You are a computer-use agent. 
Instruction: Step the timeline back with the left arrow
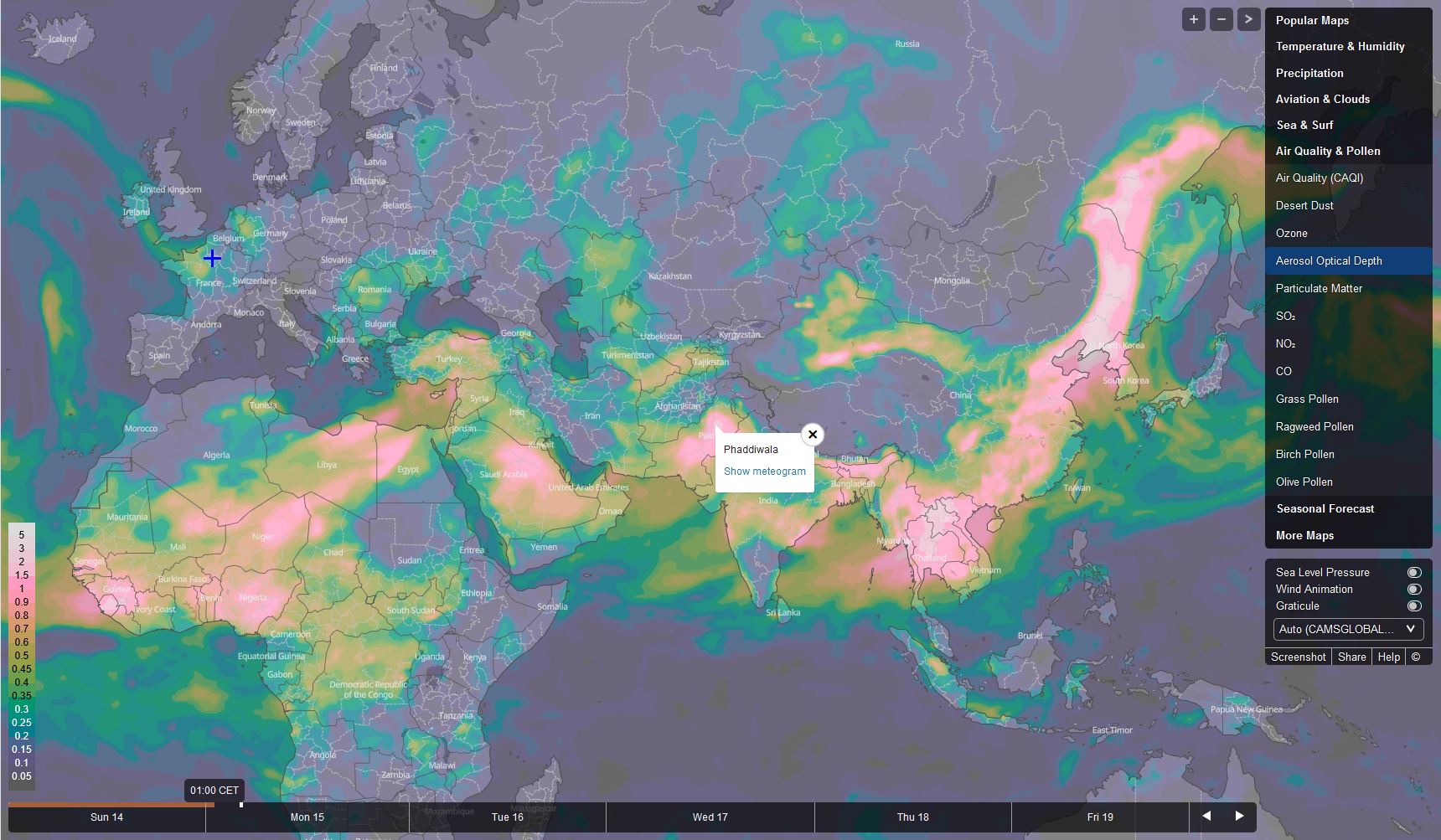tap(1206, 816)
